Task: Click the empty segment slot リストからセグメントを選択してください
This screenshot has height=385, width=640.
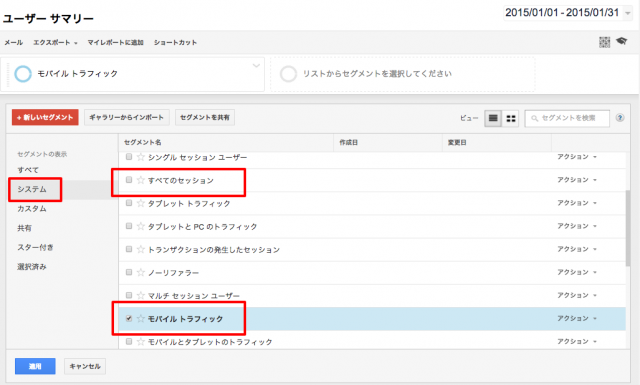Action: point(402,74)
